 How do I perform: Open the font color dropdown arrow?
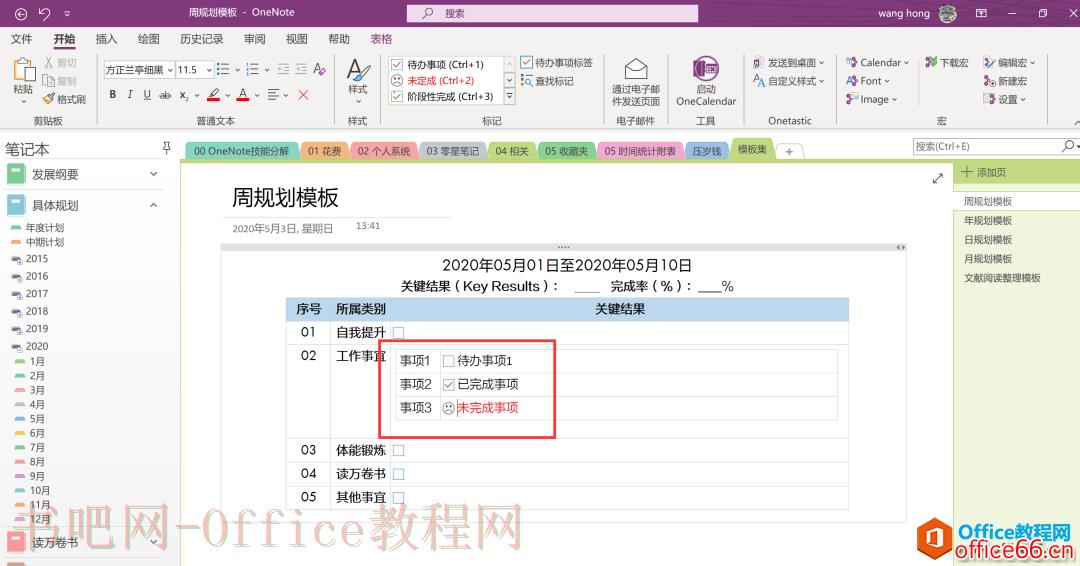(x=257, y=95)
